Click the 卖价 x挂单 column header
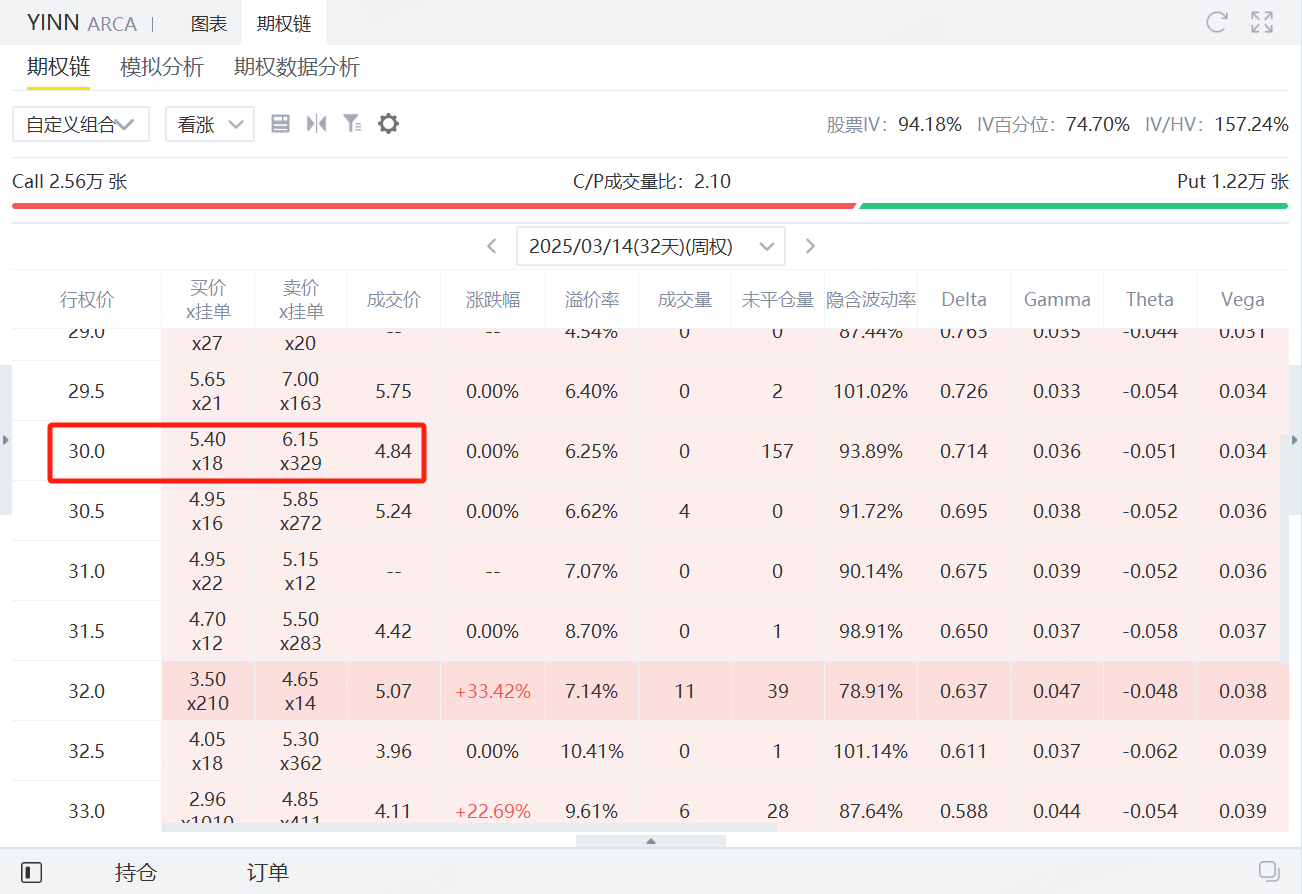This screenshot has width=1302, height=894. 301,299
